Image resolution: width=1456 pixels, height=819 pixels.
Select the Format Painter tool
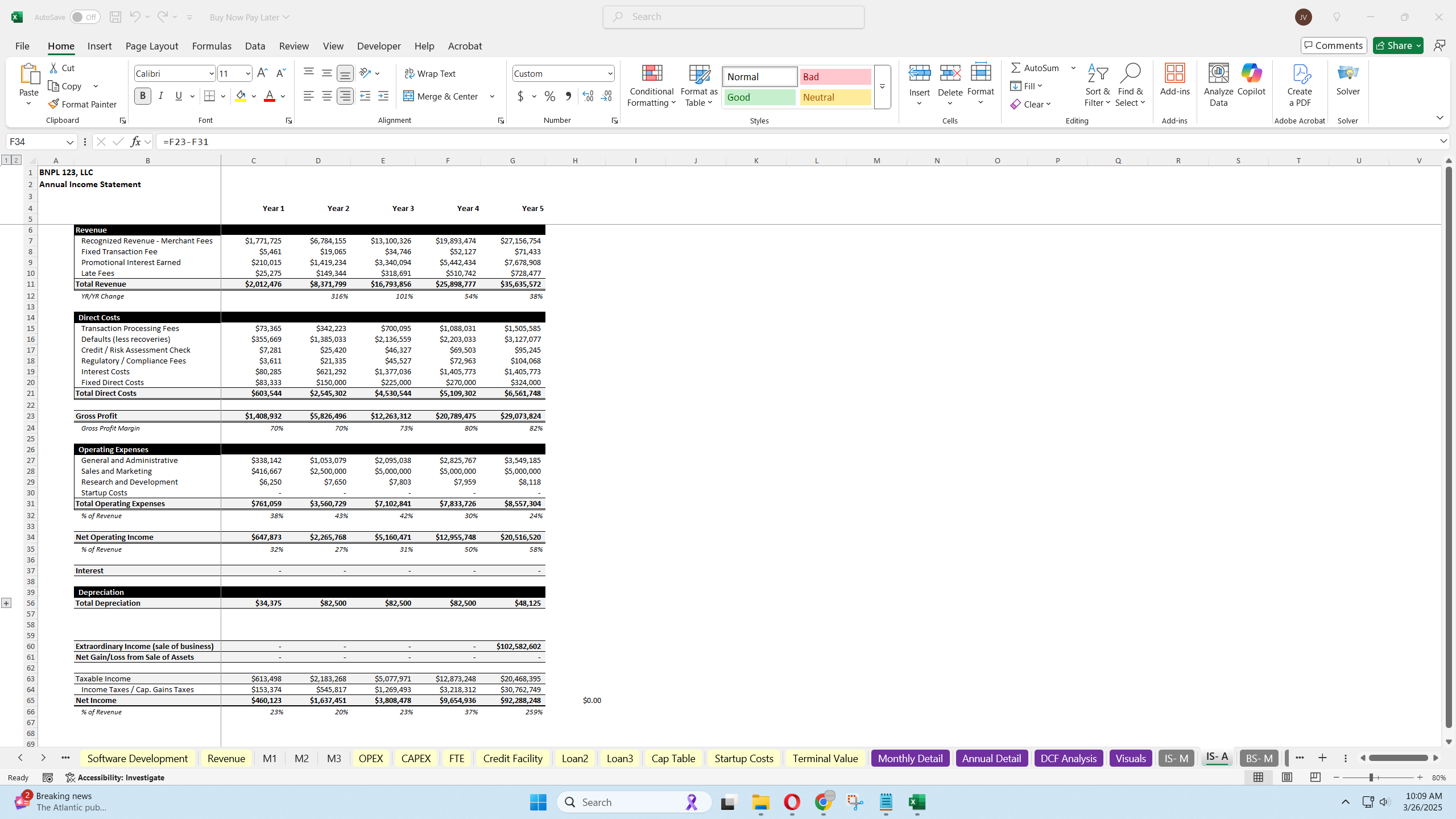pyautogui.click(x=82, y=104)
